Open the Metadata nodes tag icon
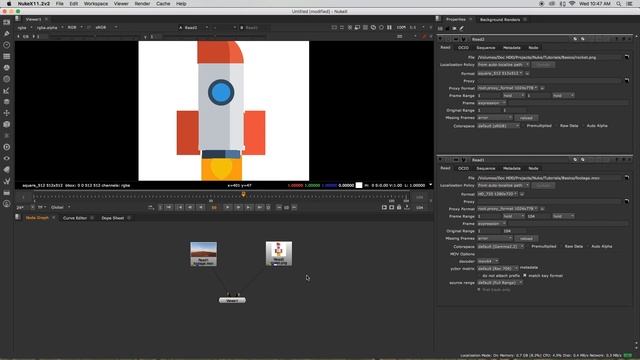640x360 pixels. click(x=7, y=170)
